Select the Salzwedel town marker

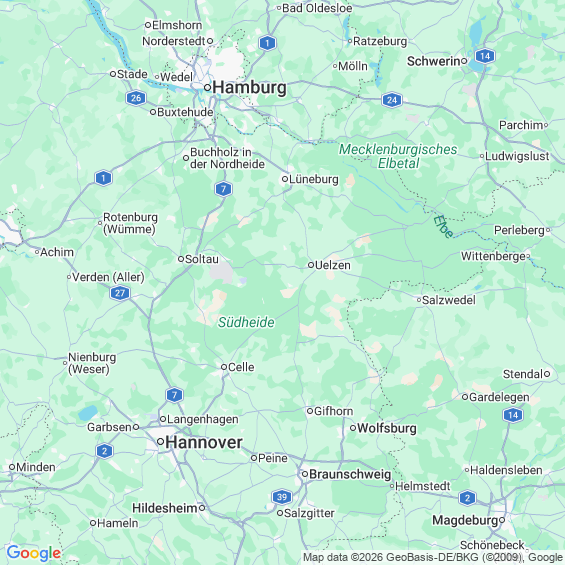[419, 300]
